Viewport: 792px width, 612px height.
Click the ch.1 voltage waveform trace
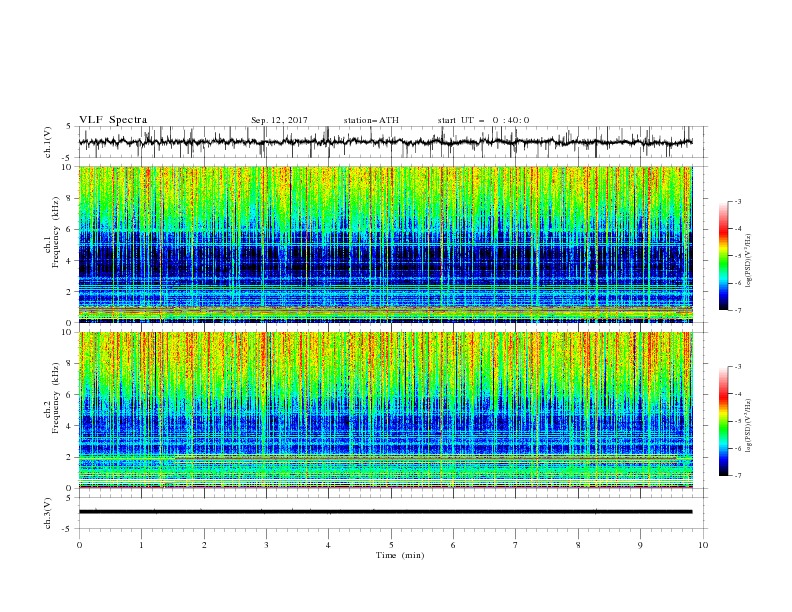coord(385,142)
